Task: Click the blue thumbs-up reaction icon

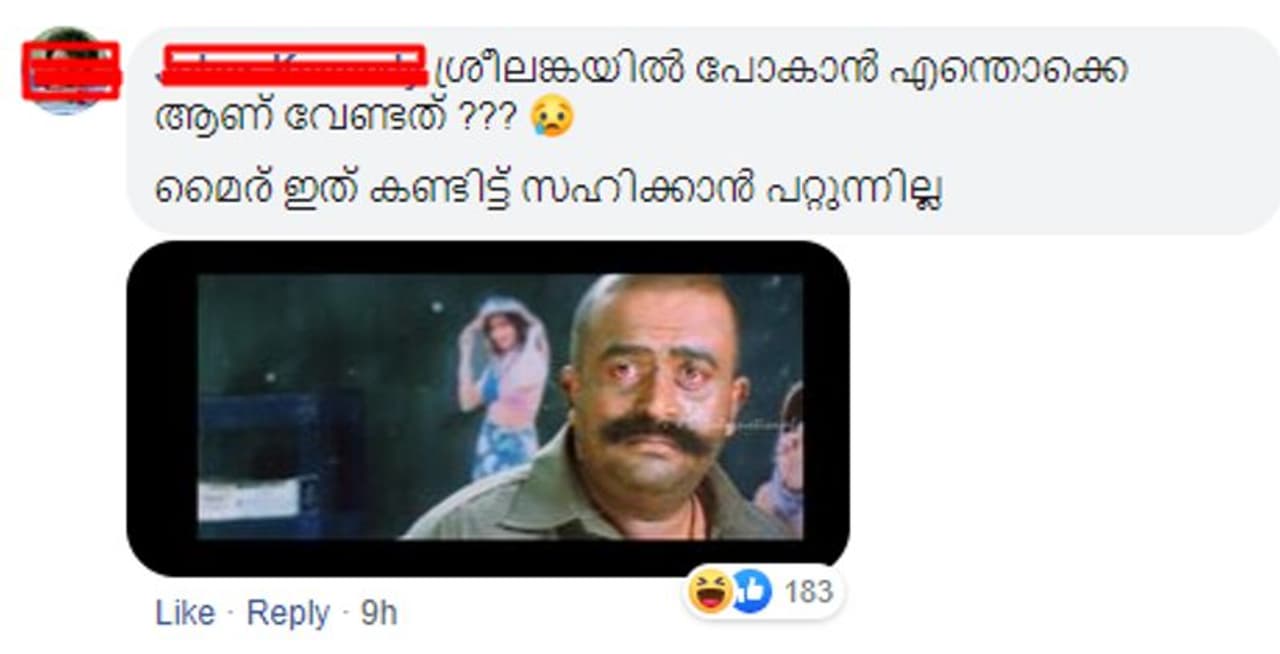Action: [752, 592]
